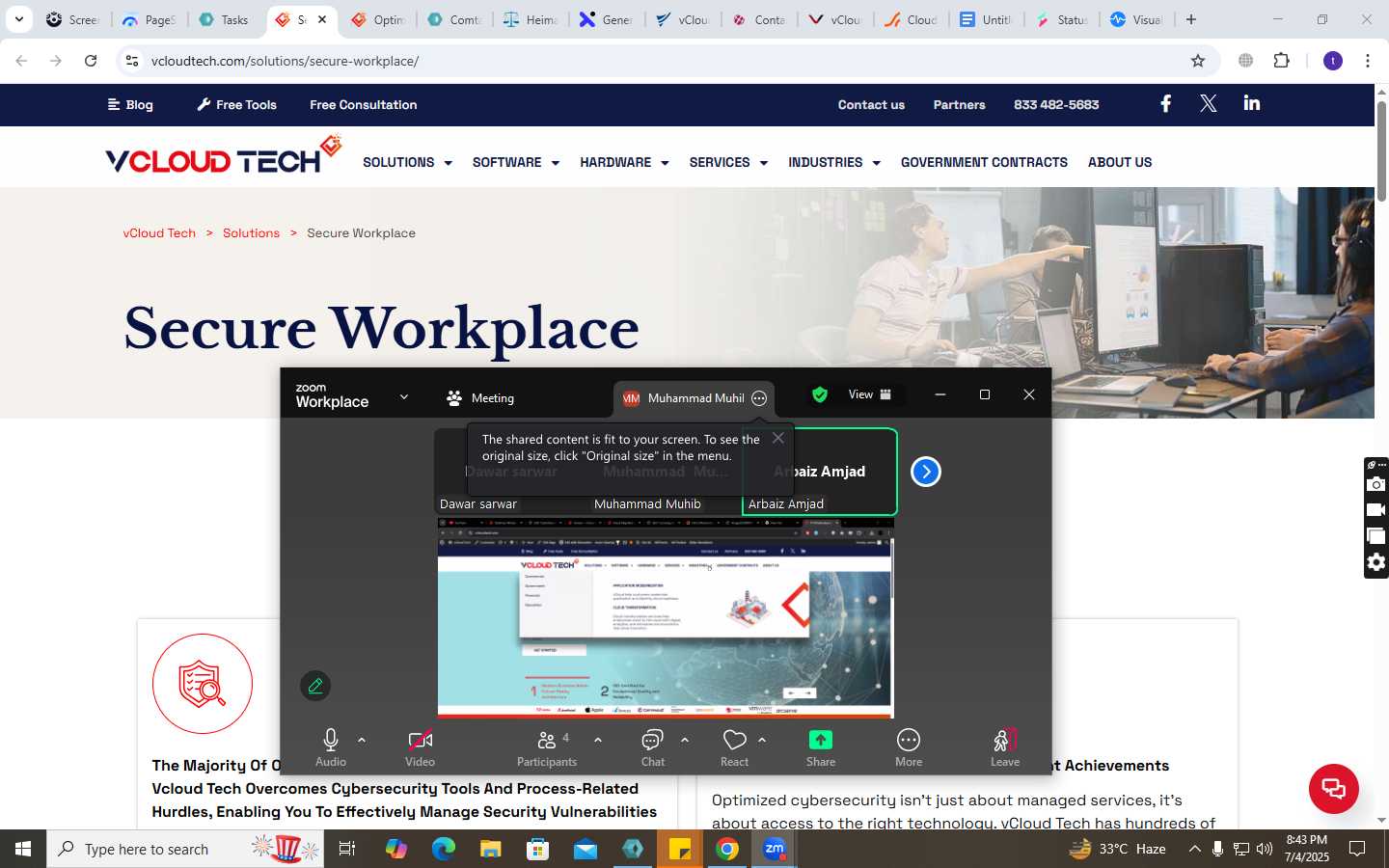This screenshot has height=868, width=1389.
Task: Leave the Zoom meeting
Action: [x=1004, y=746]
